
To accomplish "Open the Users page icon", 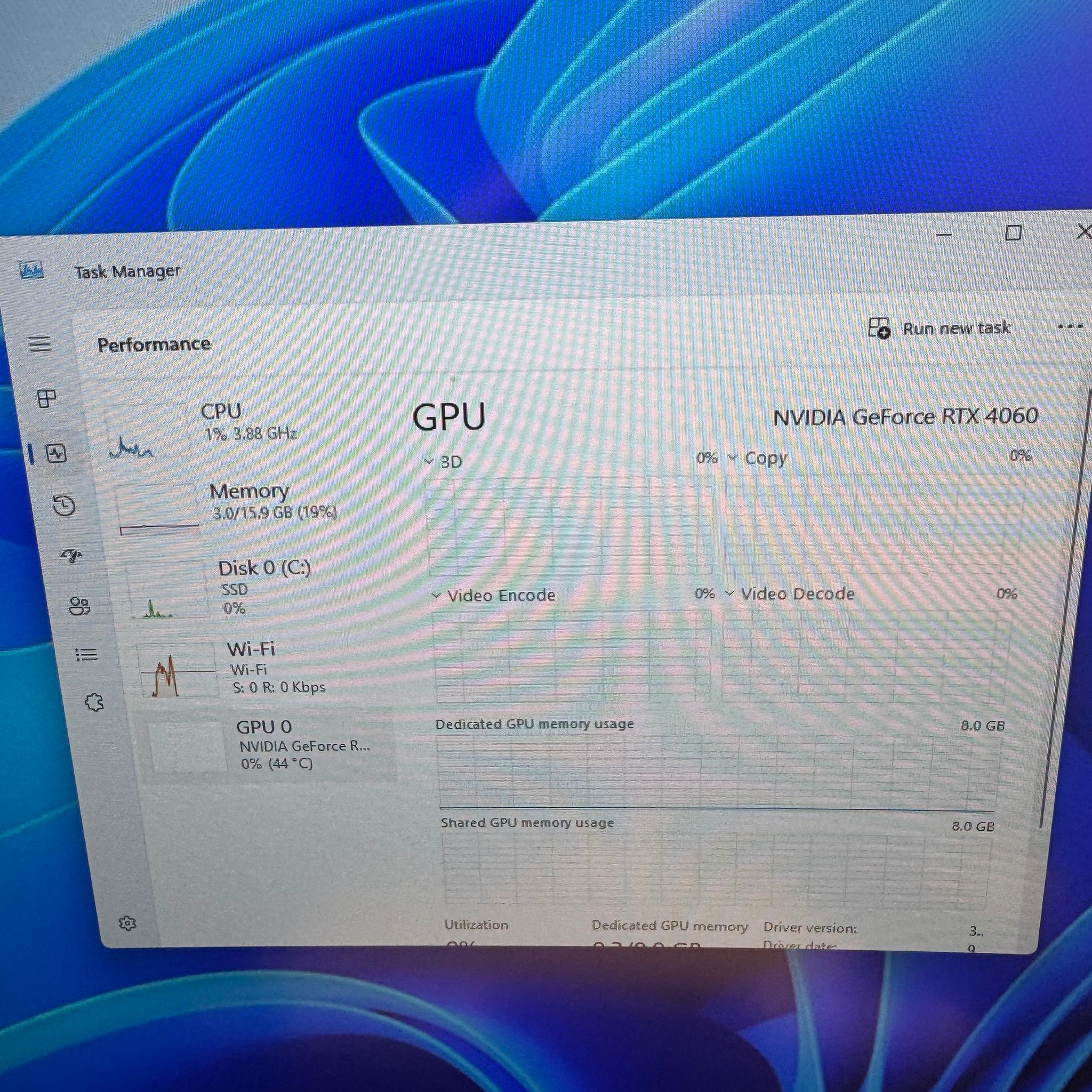I will [79, 606].
